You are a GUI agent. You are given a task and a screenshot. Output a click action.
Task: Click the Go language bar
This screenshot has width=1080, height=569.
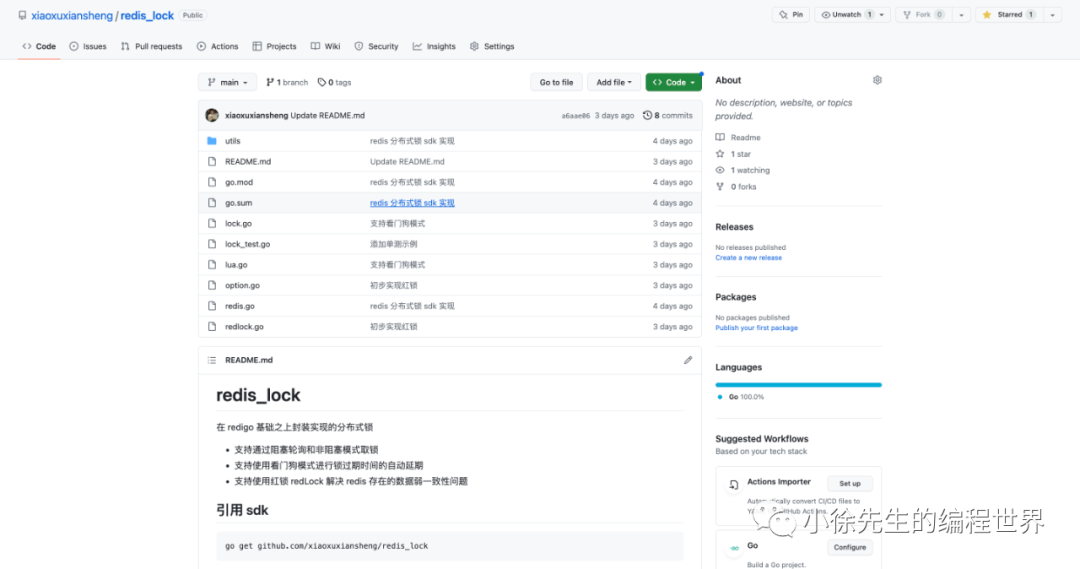[798, 384]
